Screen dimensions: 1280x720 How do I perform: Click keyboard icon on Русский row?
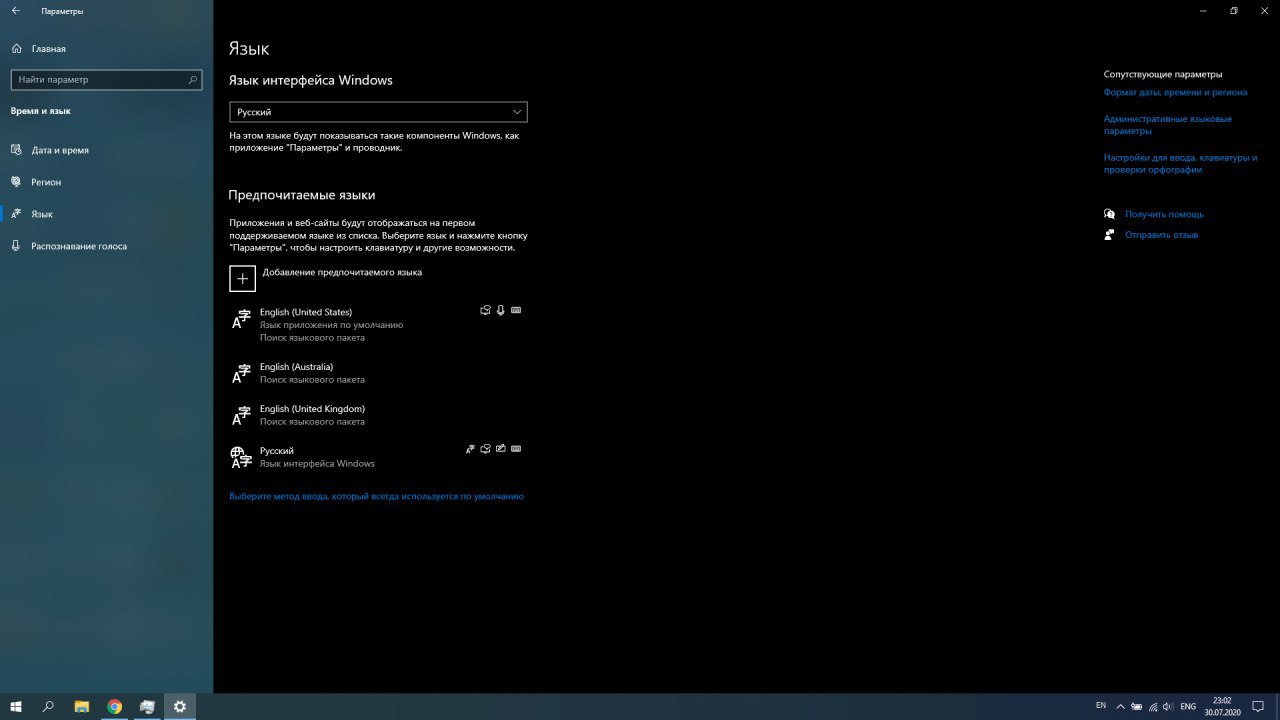(516, 449)
